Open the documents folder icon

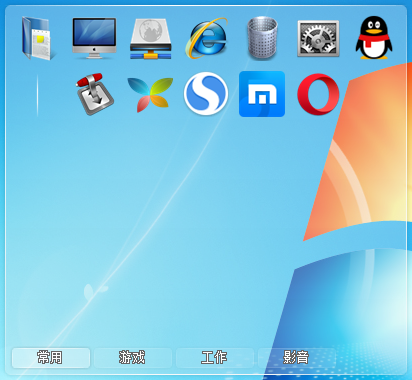point(38,38)
